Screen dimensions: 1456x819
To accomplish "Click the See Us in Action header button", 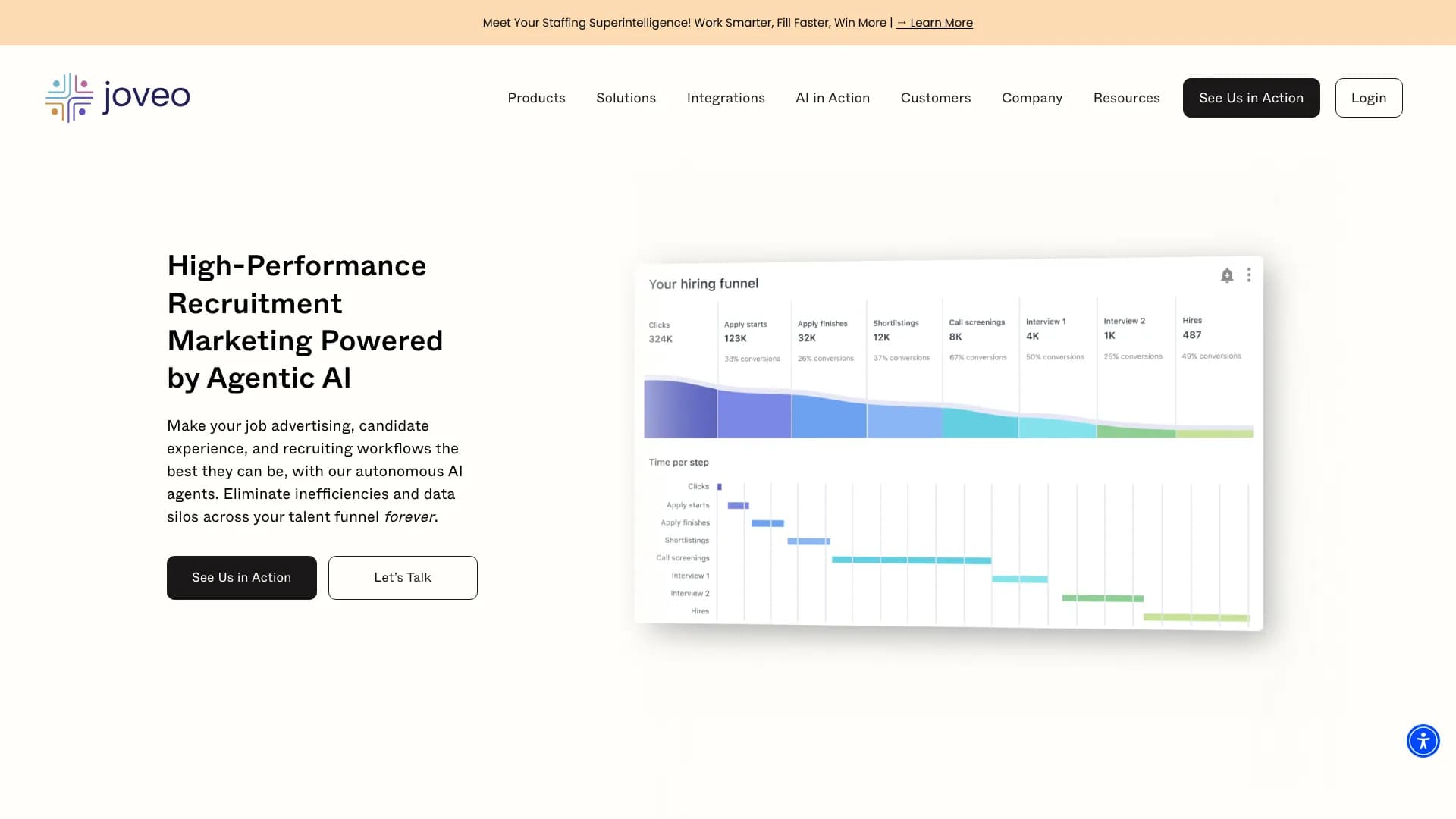I will pyautogui.click(x=1250, y=98).
